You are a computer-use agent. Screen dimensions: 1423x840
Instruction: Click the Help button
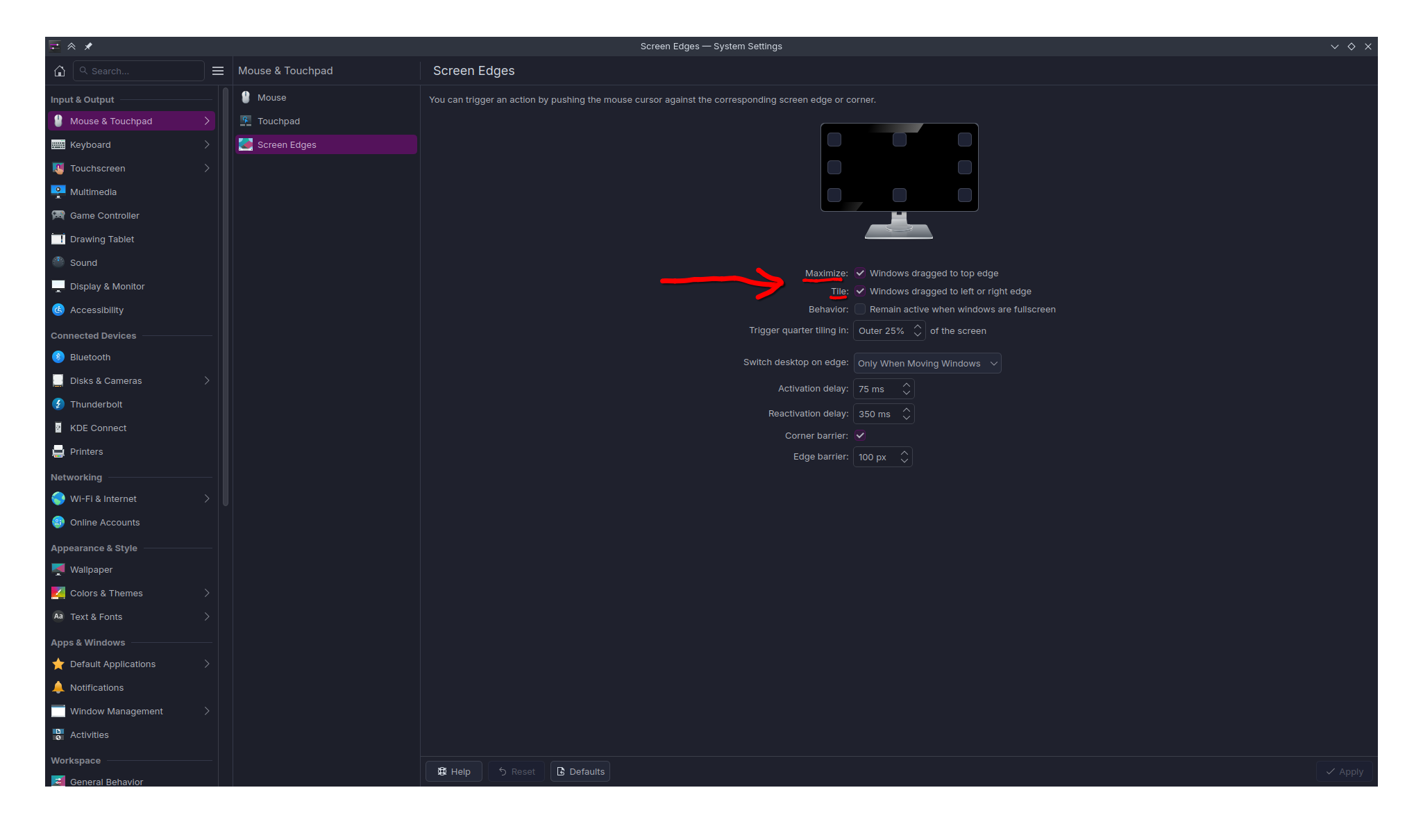[x=454, y=771]
